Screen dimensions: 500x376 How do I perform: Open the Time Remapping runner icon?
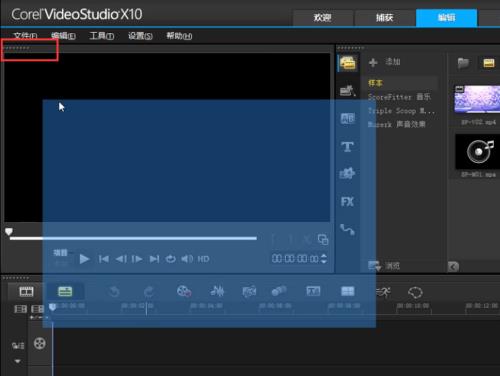pos(383,292)
